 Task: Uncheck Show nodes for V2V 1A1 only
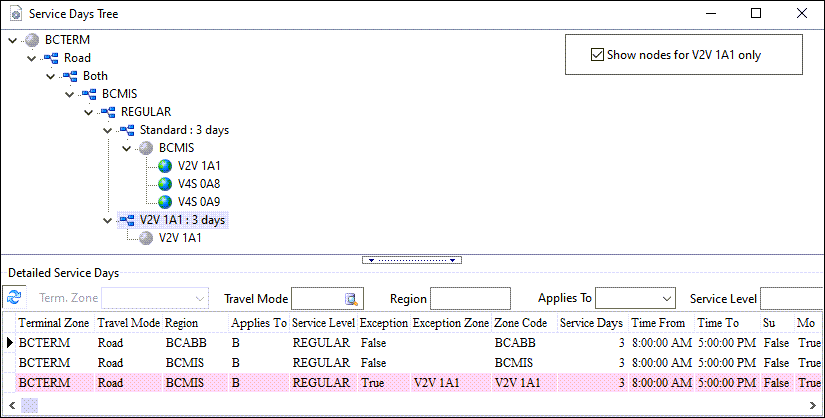(598, 55)
